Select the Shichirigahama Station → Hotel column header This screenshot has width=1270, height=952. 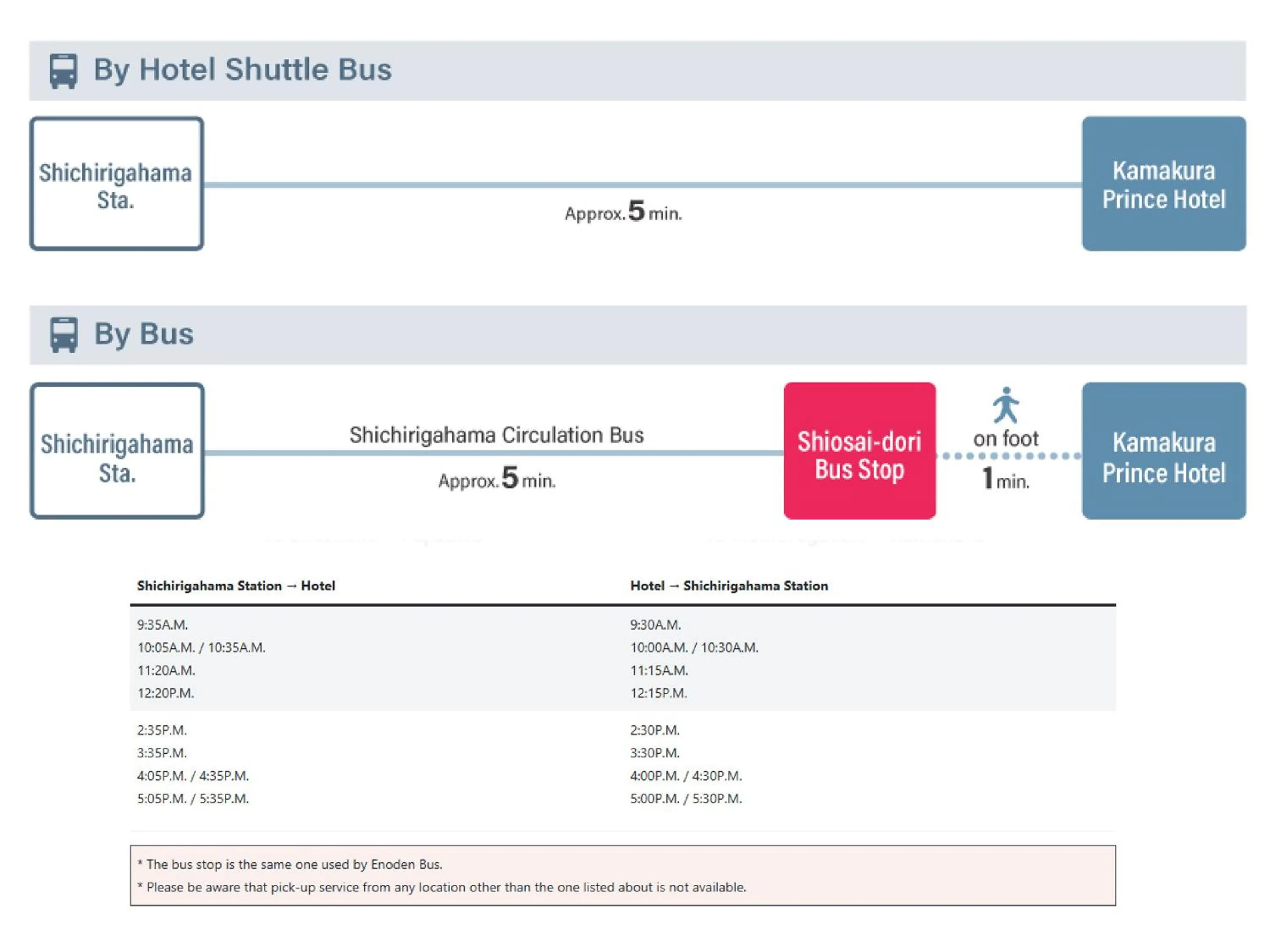pyautogui.click(x=236, y=585)
